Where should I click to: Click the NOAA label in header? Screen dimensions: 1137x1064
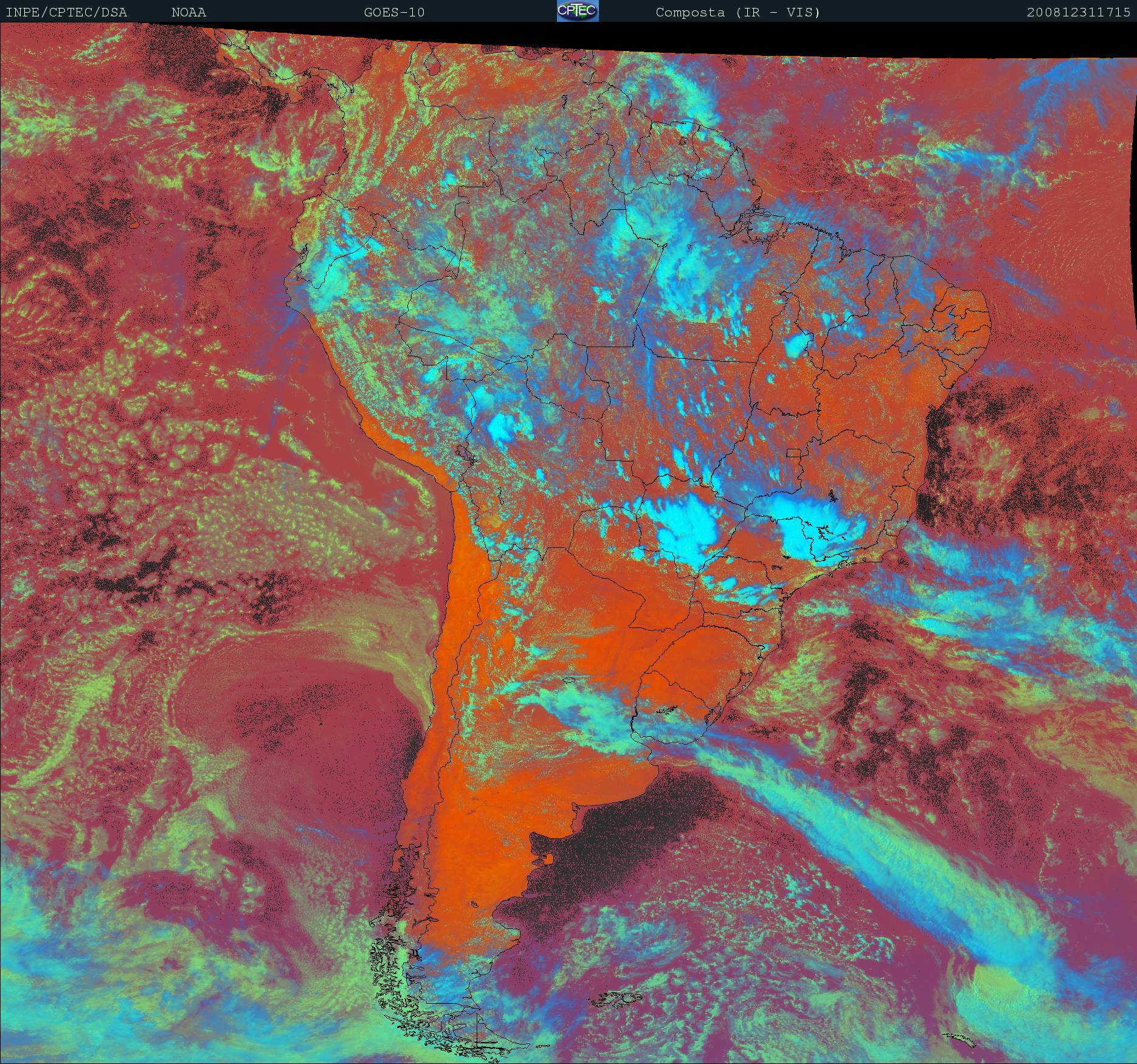[188, 12]
